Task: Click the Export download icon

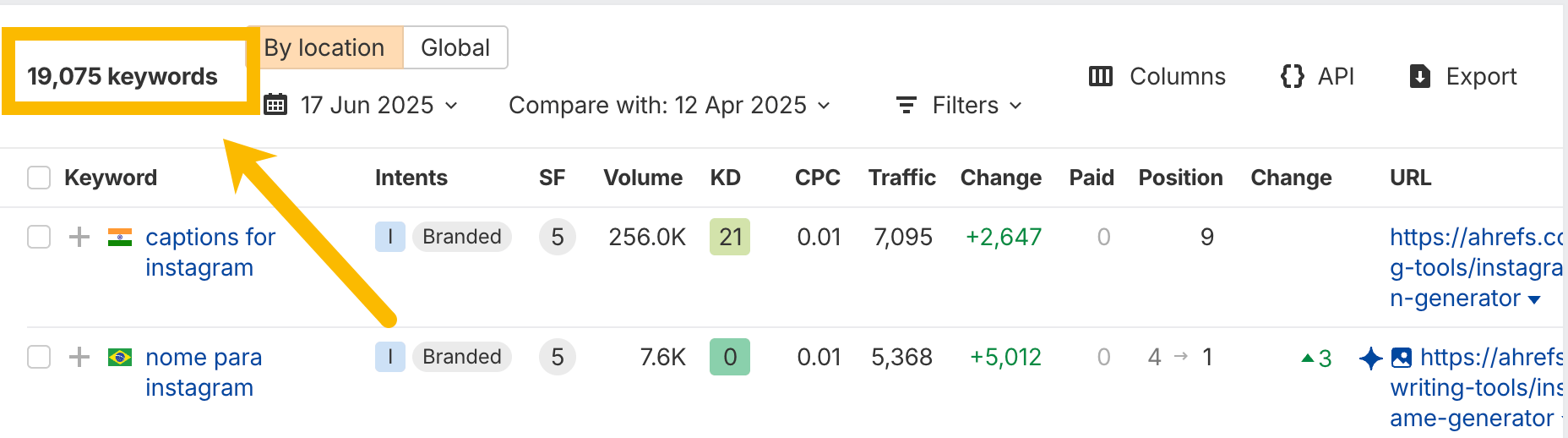Action: point(1420,77)
